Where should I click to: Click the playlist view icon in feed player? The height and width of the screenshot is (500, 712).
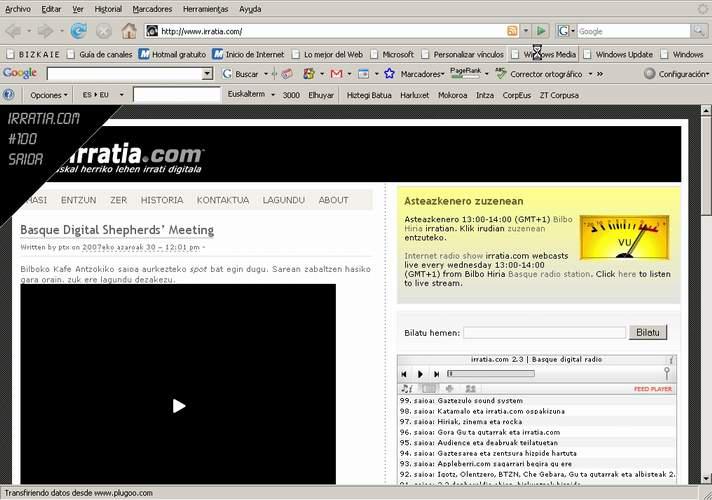[x=429, y=389]
